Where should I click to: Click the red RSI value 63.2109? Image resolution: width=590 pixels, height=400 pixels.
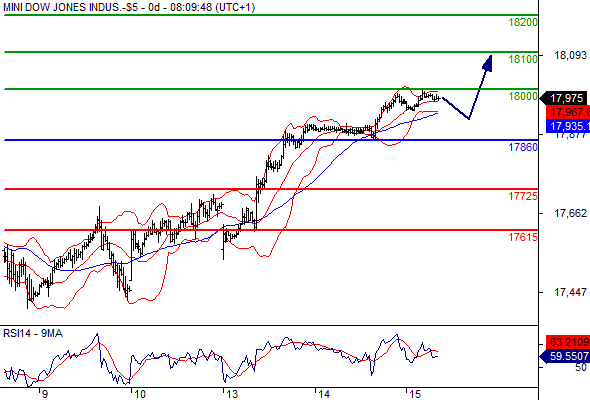coord(568,342)
